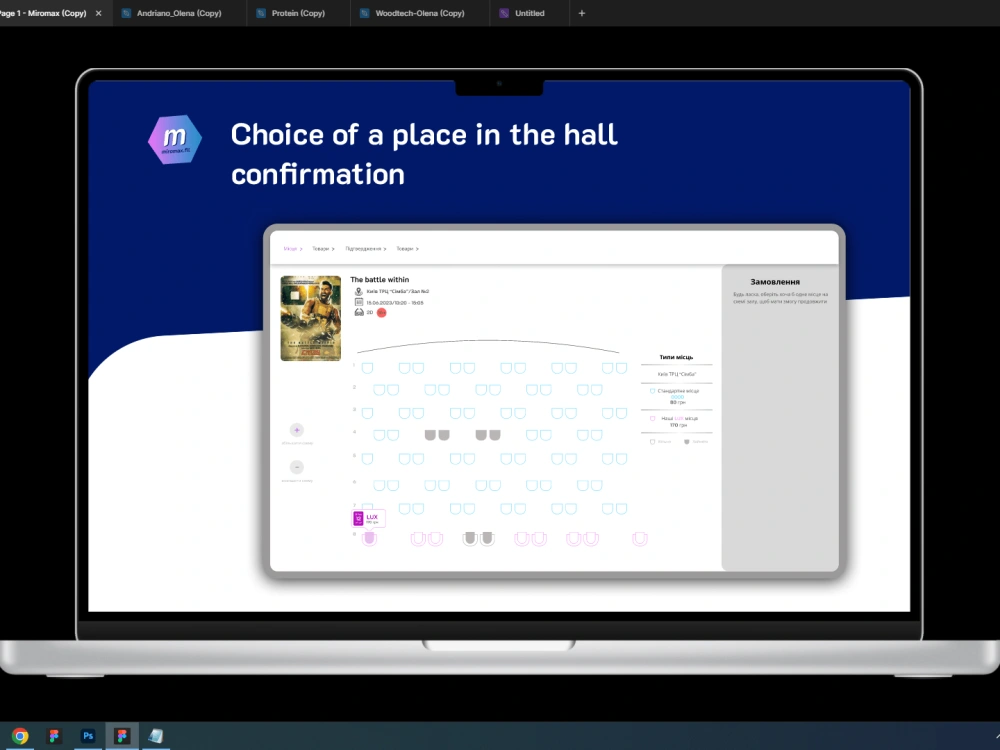This screenshot has height=750, width=1000.
Task: Click the 170 грн LUX price text
Action: click(677, 425)
